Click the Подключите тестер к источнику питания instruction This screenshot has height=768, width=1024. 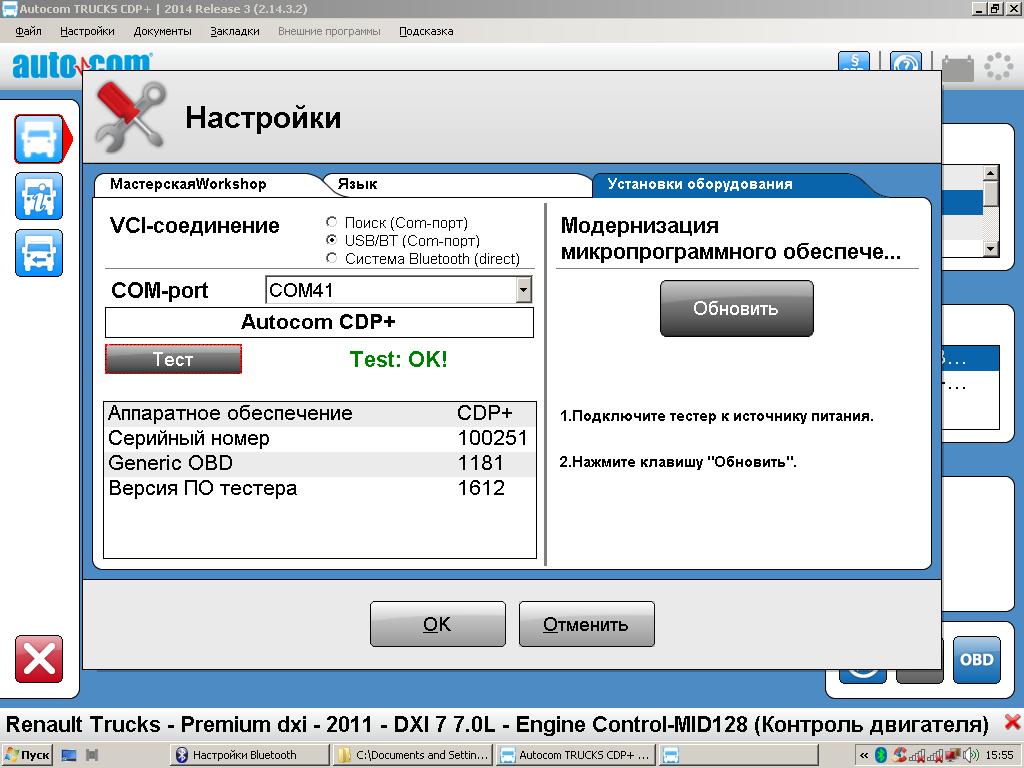716,416
